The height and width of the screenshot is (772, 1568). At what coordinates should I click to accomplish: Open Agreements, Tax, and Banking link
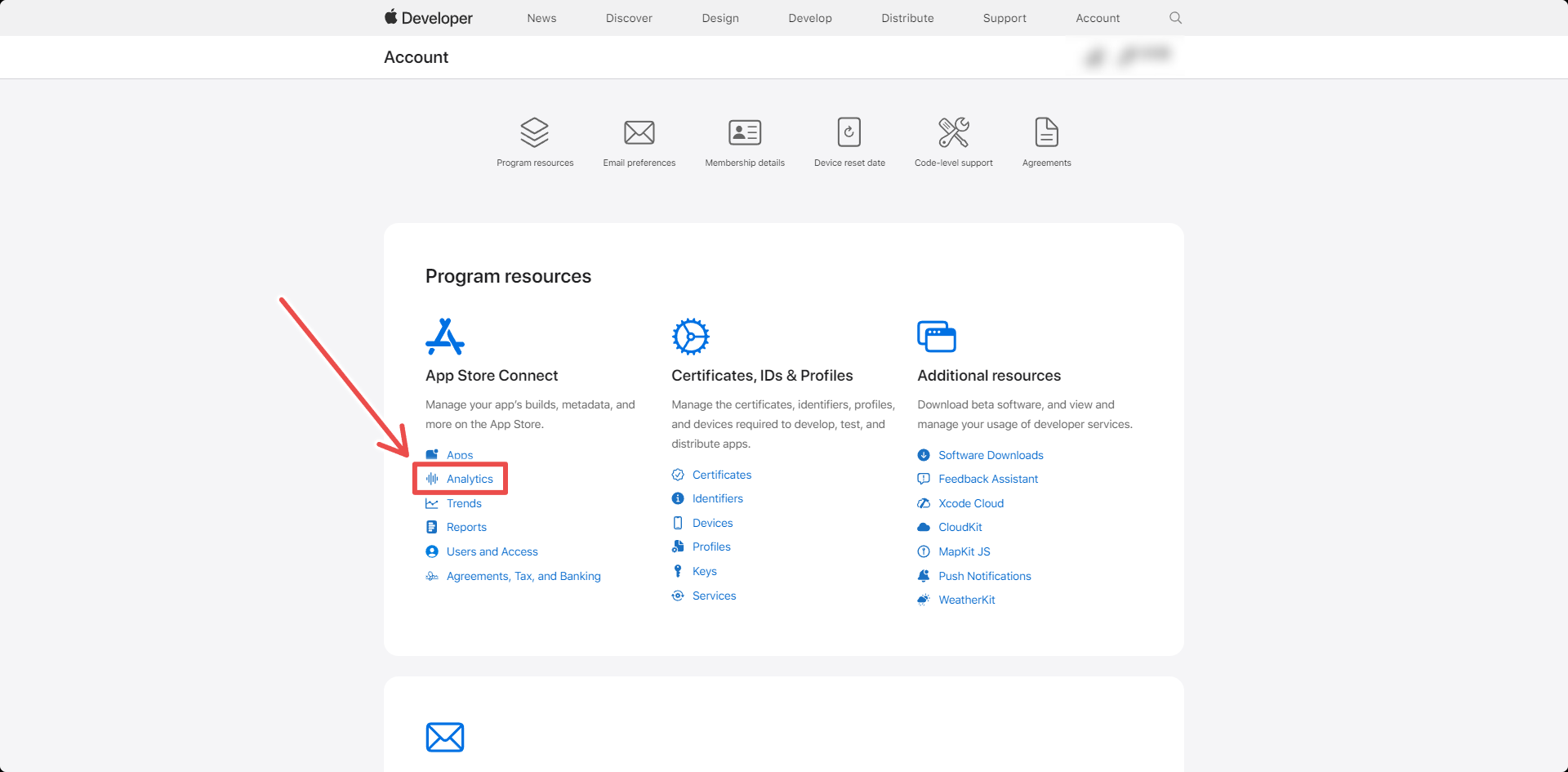(523, 576)
